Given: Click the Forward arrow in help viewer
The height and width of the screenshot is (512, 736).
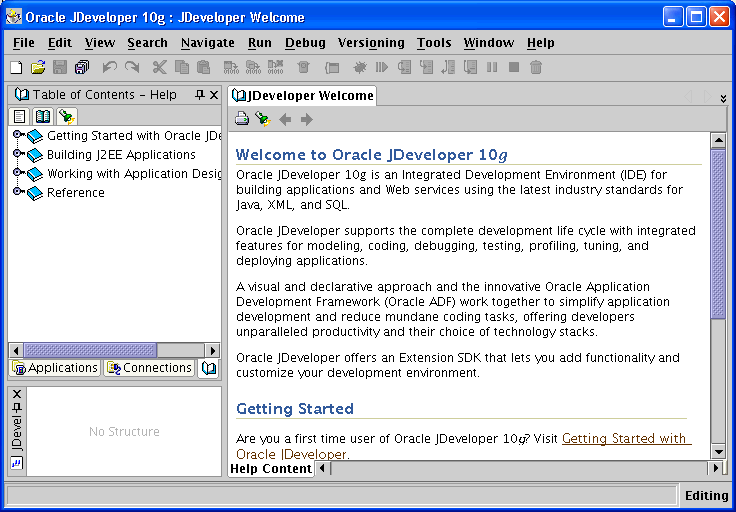Looking at the screenshot, I should (x=307, y=120).
